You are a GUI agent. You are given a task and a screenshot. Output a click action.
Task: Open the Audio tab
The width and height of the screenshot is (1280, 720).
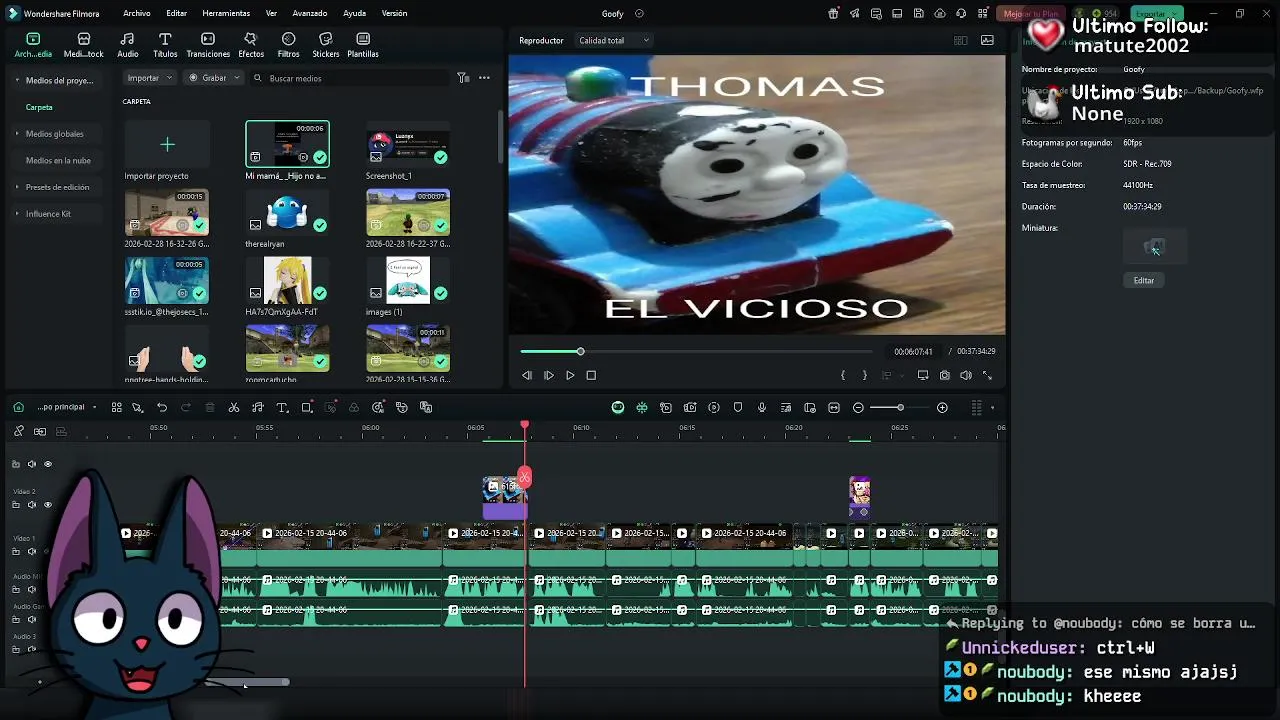coord(128,45)
